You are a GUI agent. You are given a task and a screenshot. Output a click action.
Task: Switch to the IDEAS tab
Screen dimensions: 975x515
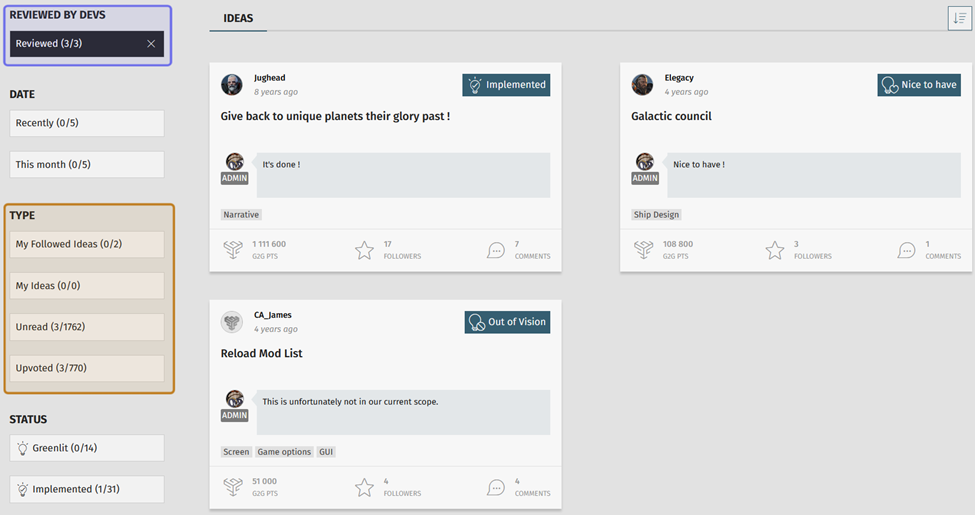[x=238, y=18]
